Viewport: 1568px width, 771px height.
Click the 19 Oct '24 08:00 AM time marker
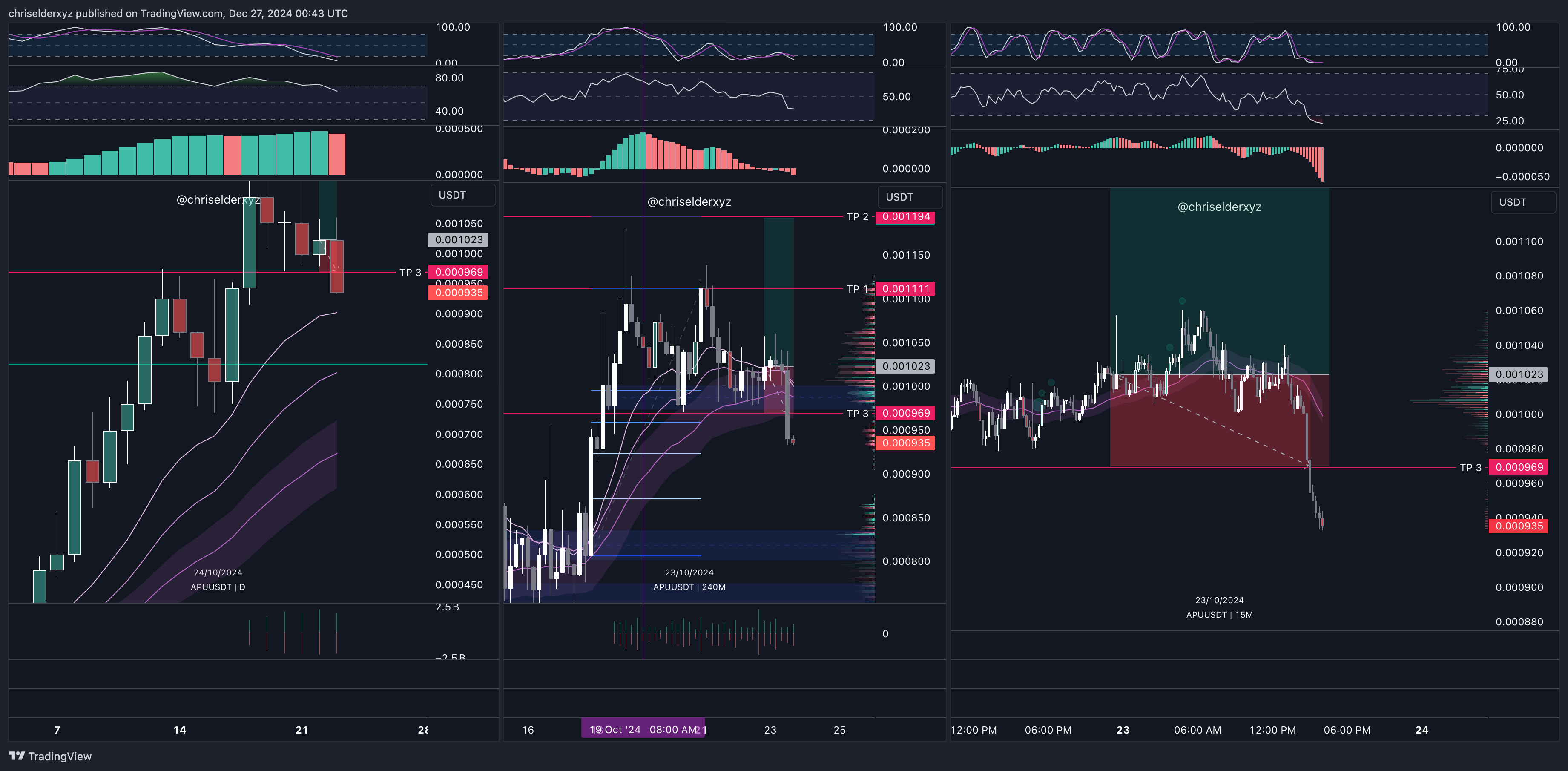[643, 729]
